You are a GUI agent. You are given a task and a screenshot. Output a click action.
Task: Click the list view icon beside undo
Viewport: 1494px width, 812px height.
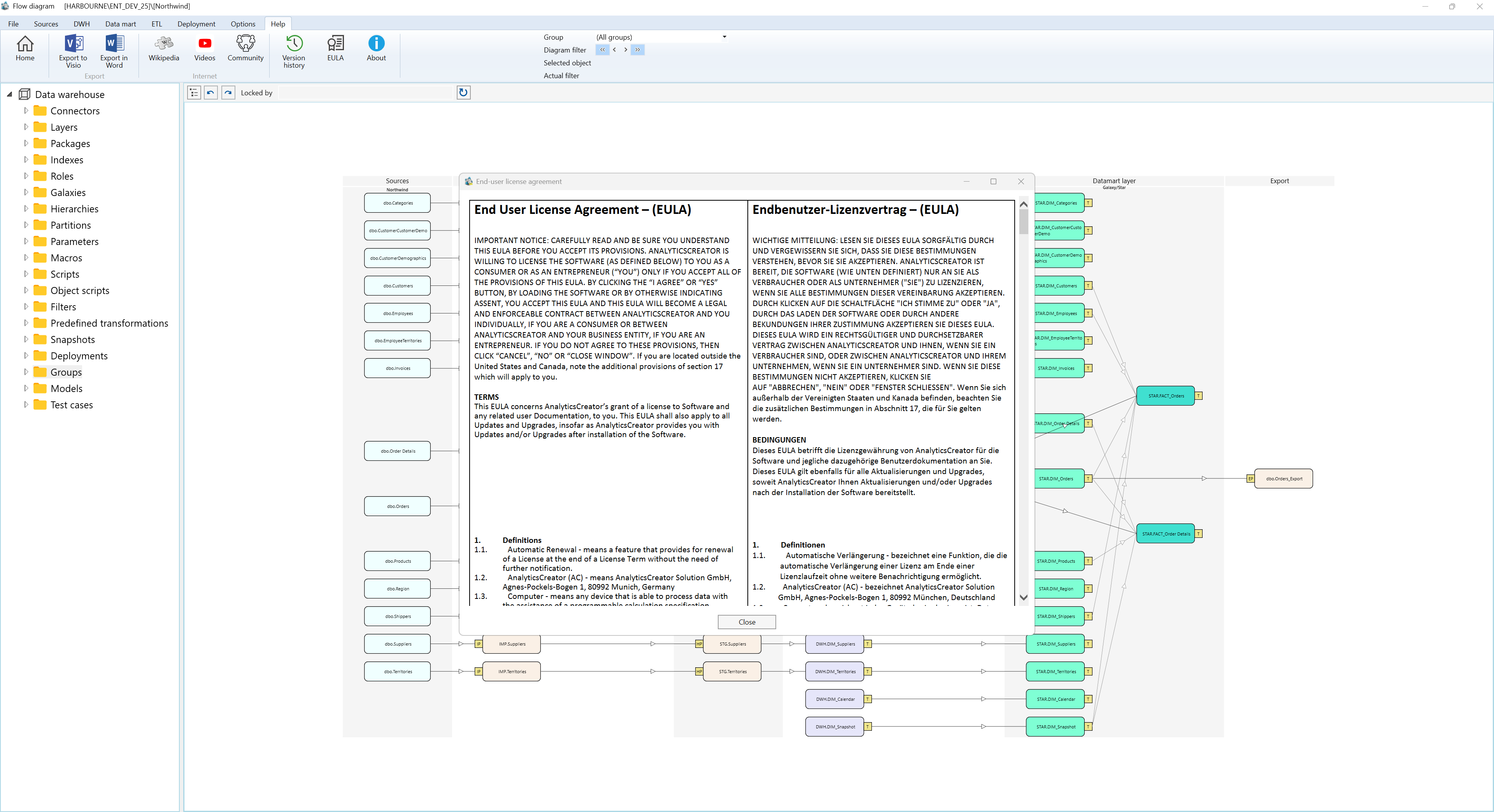click(194, 93)
